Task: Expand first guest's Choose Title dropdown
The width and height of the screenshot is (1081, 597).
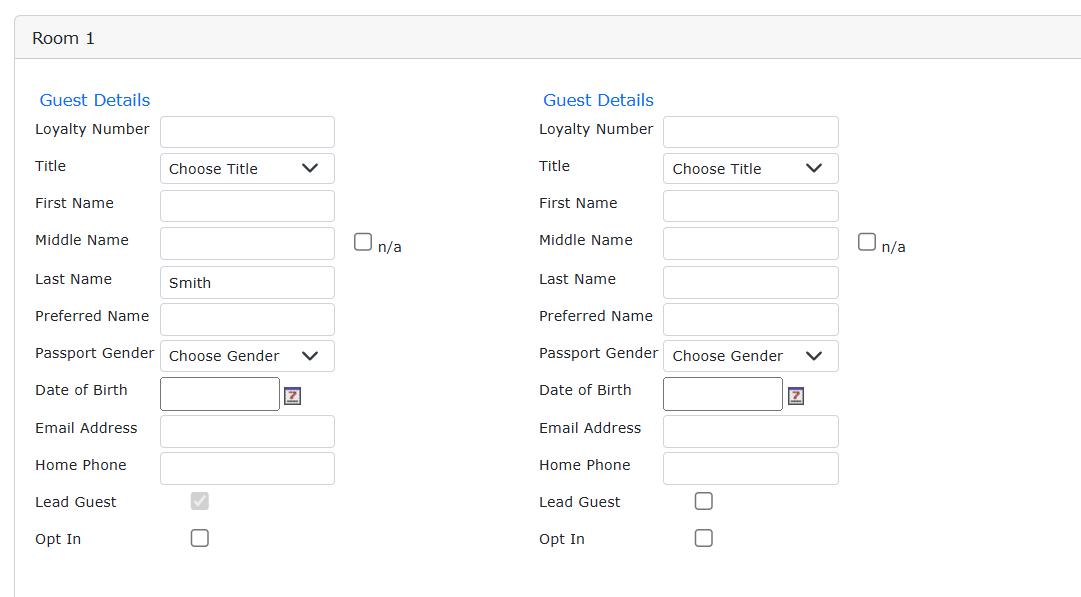Action: [x=247, y=168]
